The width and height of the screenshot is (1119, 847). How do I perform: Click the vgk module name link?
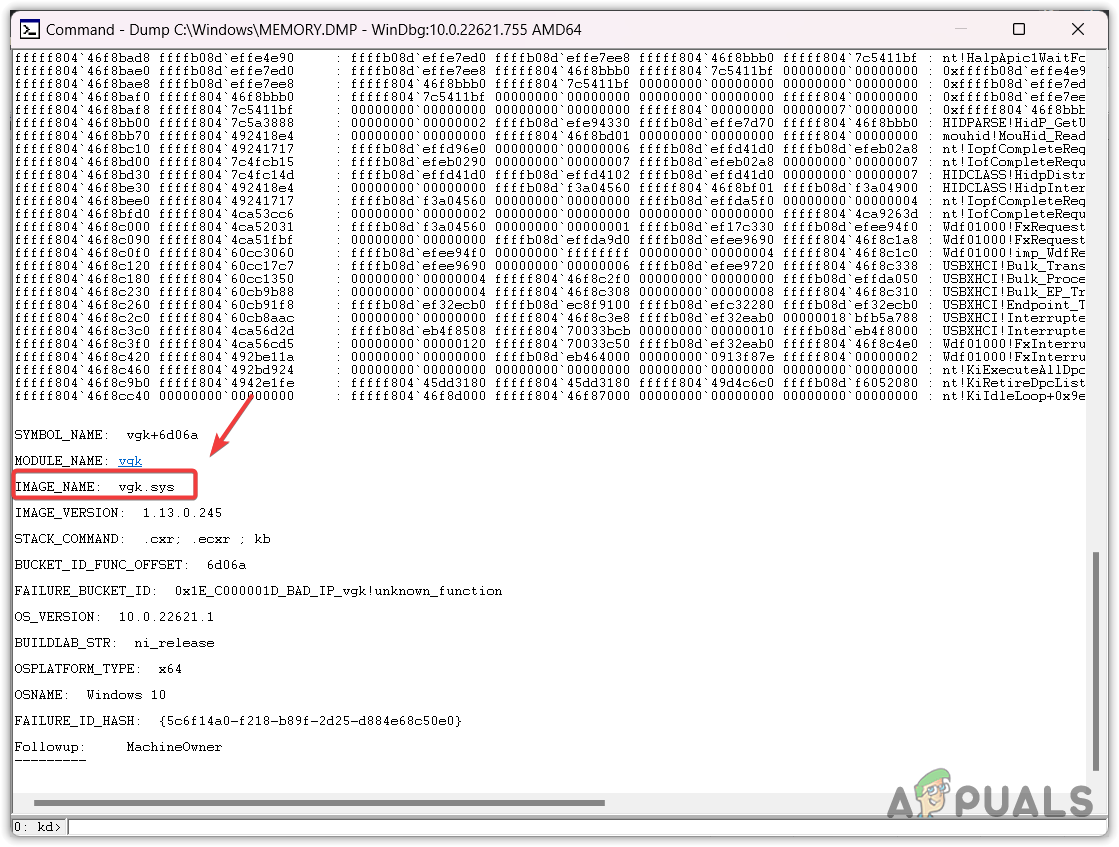pyautogui.click(x=130, y=461)
